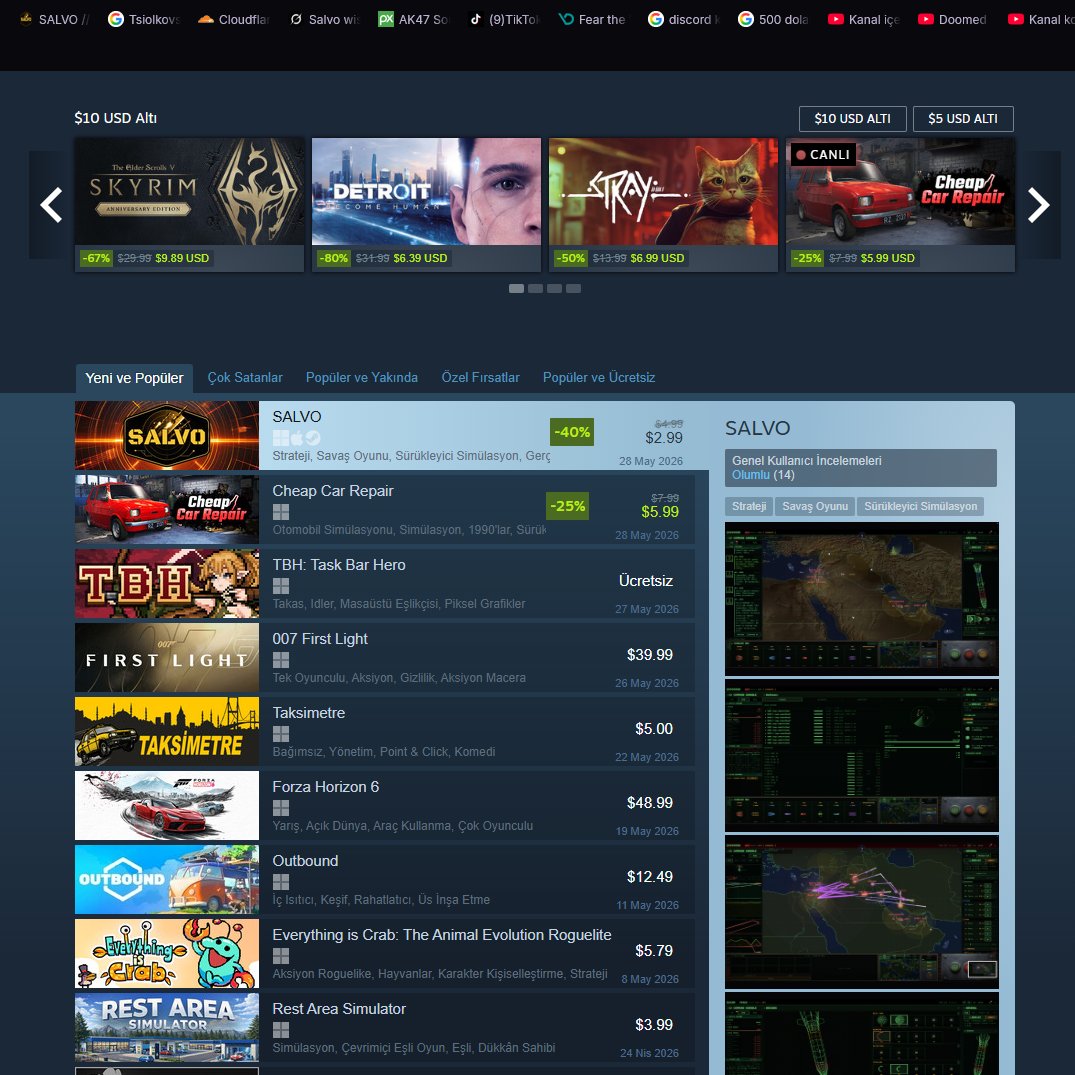Viewport: 1075px width, 1075px height.
Task: Open the Cheap Car Repair carousel card
Action: point(900,204)
